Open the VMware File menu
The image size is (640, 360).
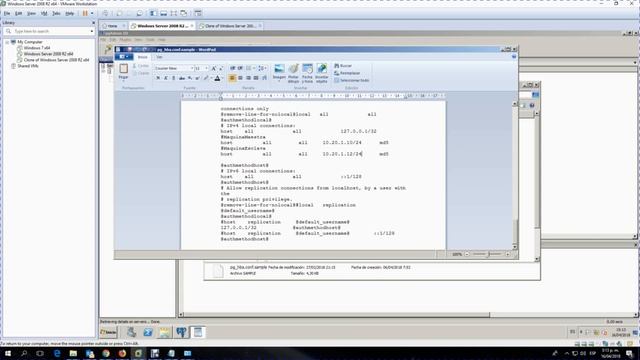pos(7,13)
